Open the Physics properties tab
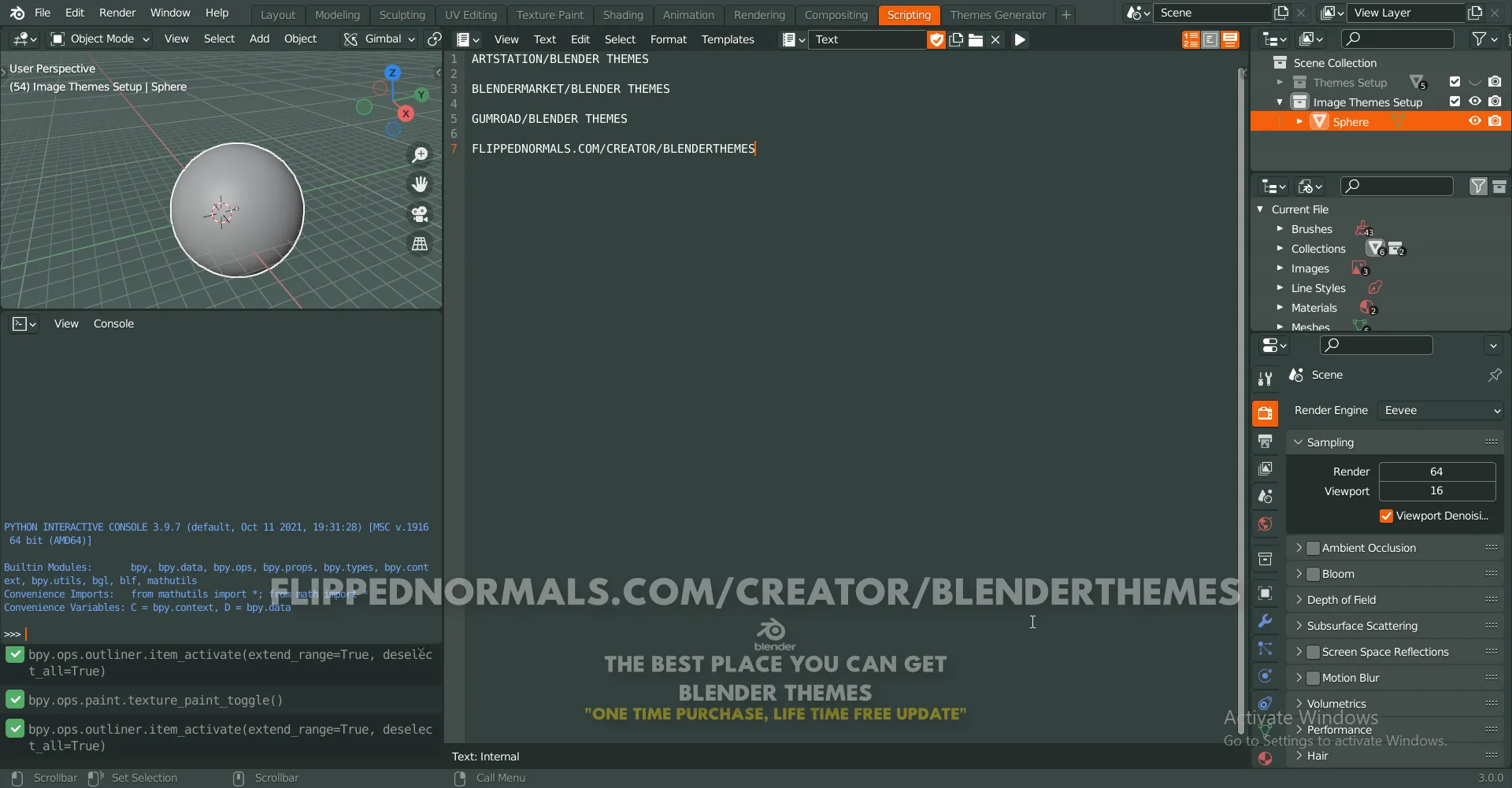 (1265, 675)
